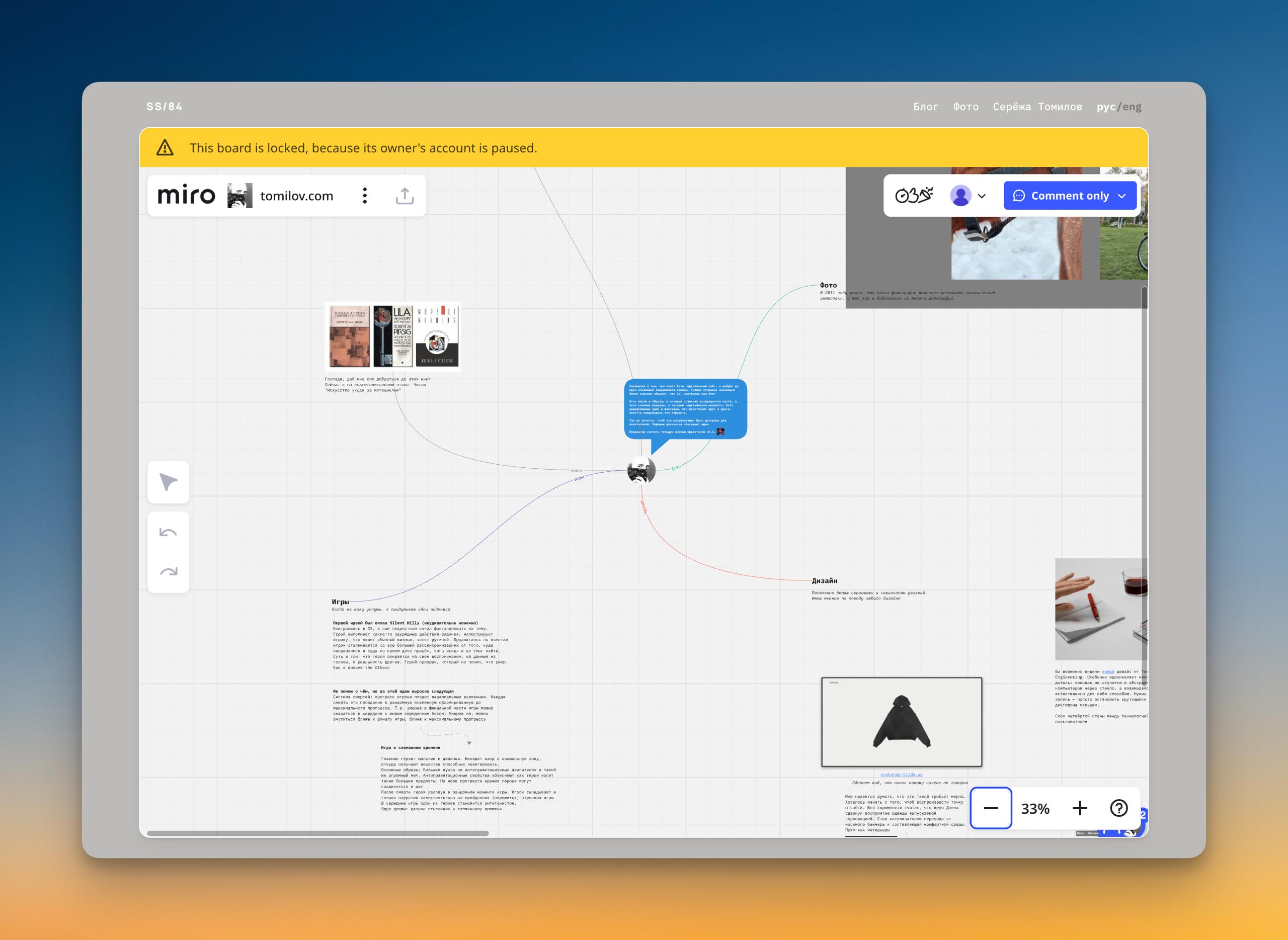Screen dimensions: 1288x940
Task: Click the black hoodie screenshot
Action: (902, 722)
